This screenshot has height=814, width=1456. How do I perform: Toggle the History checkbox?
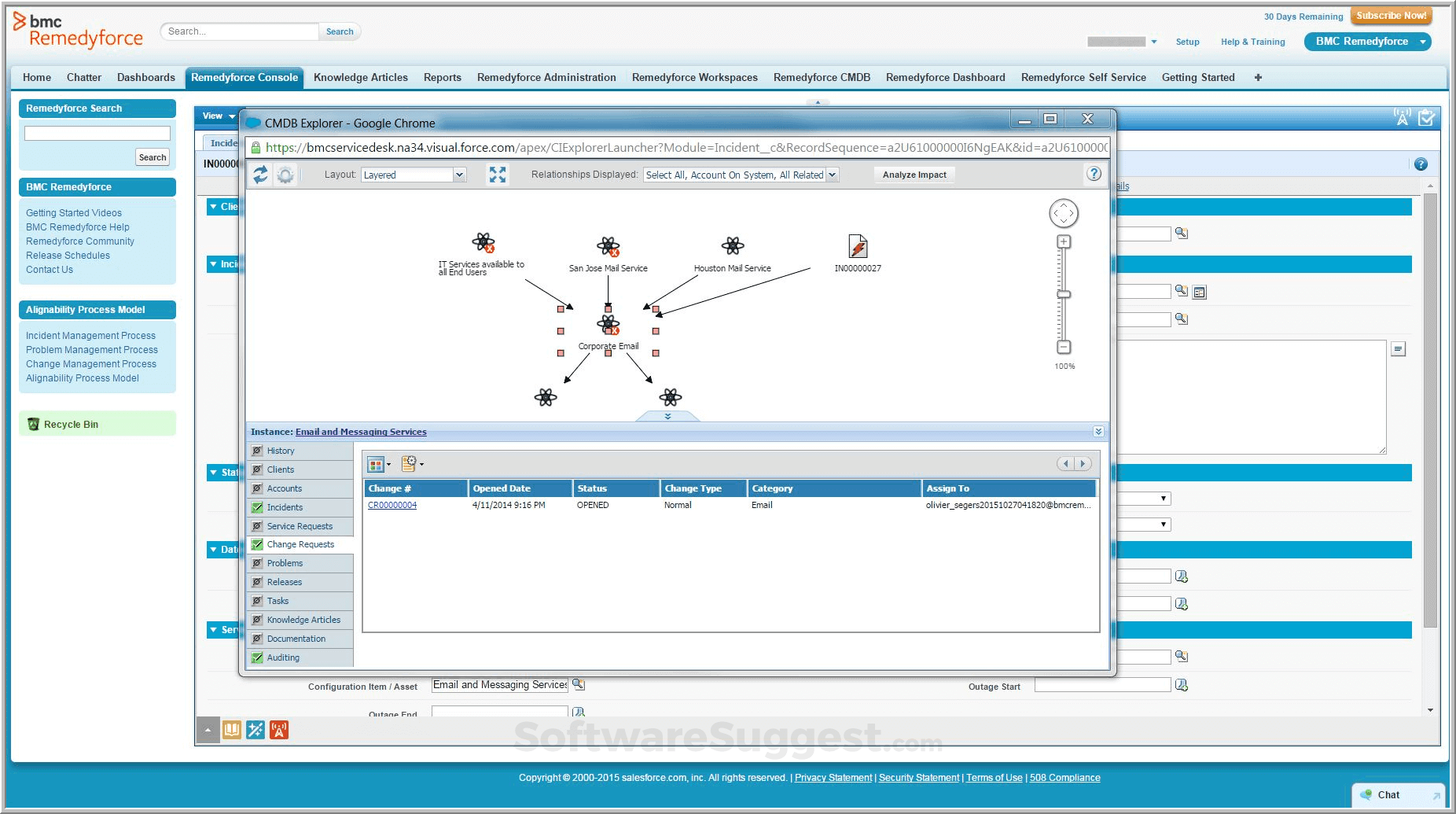pos(257,451)
